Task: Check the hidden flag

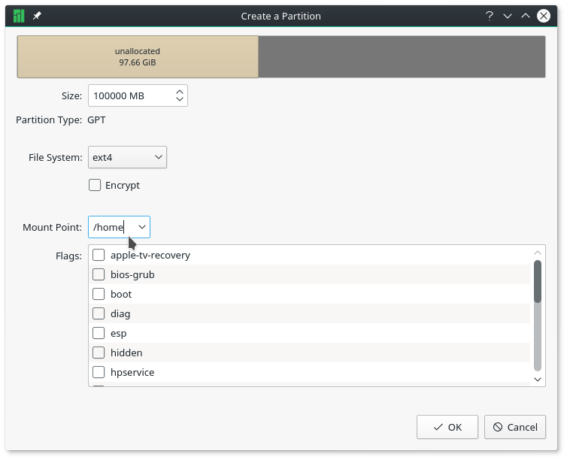Action: 98,353
